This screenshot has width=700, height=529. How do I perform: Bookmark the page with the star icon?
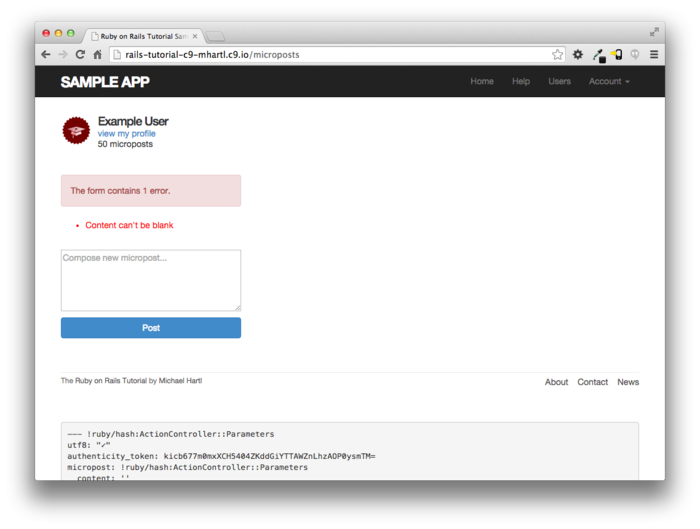(557, 54)
